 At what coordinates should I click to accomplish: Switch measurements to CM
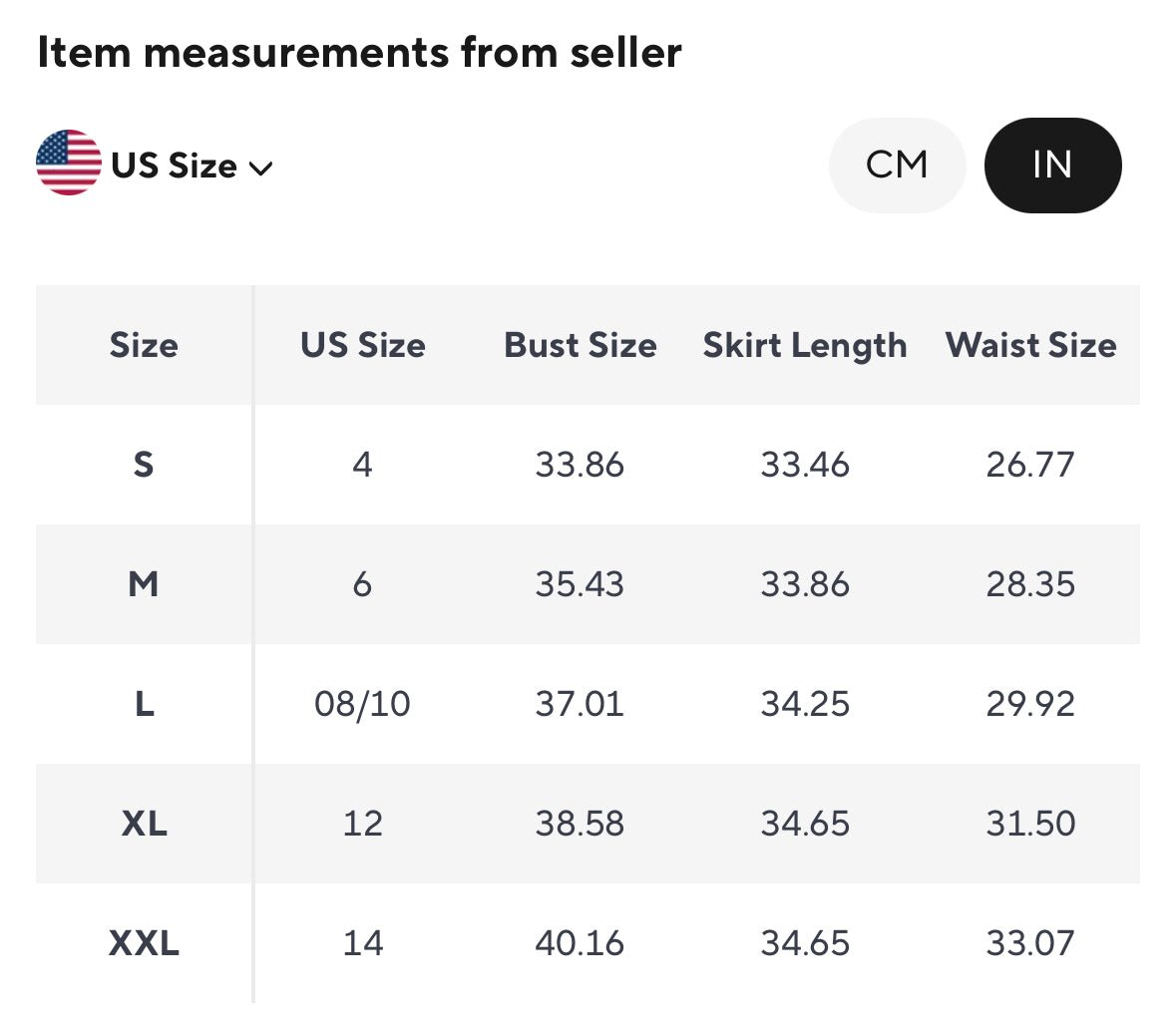point(897,165)
